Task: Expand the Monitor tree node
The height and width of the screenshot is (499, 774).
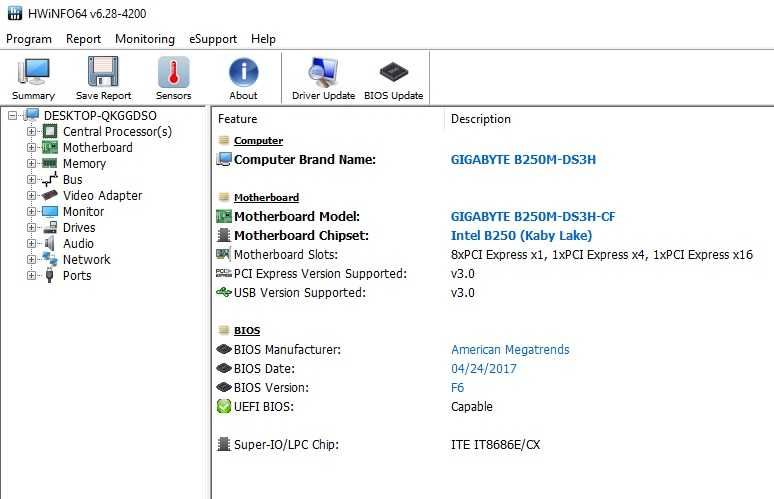Action: coord(32,211)
